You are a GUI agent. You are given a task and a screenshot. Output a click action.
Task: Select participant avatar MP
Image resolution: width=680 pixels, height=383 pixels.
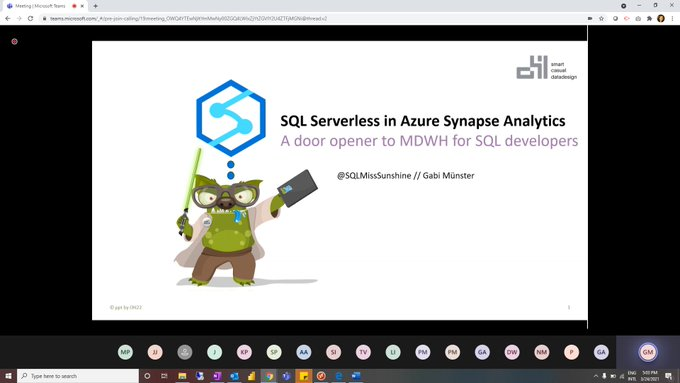tap(125, 352)
